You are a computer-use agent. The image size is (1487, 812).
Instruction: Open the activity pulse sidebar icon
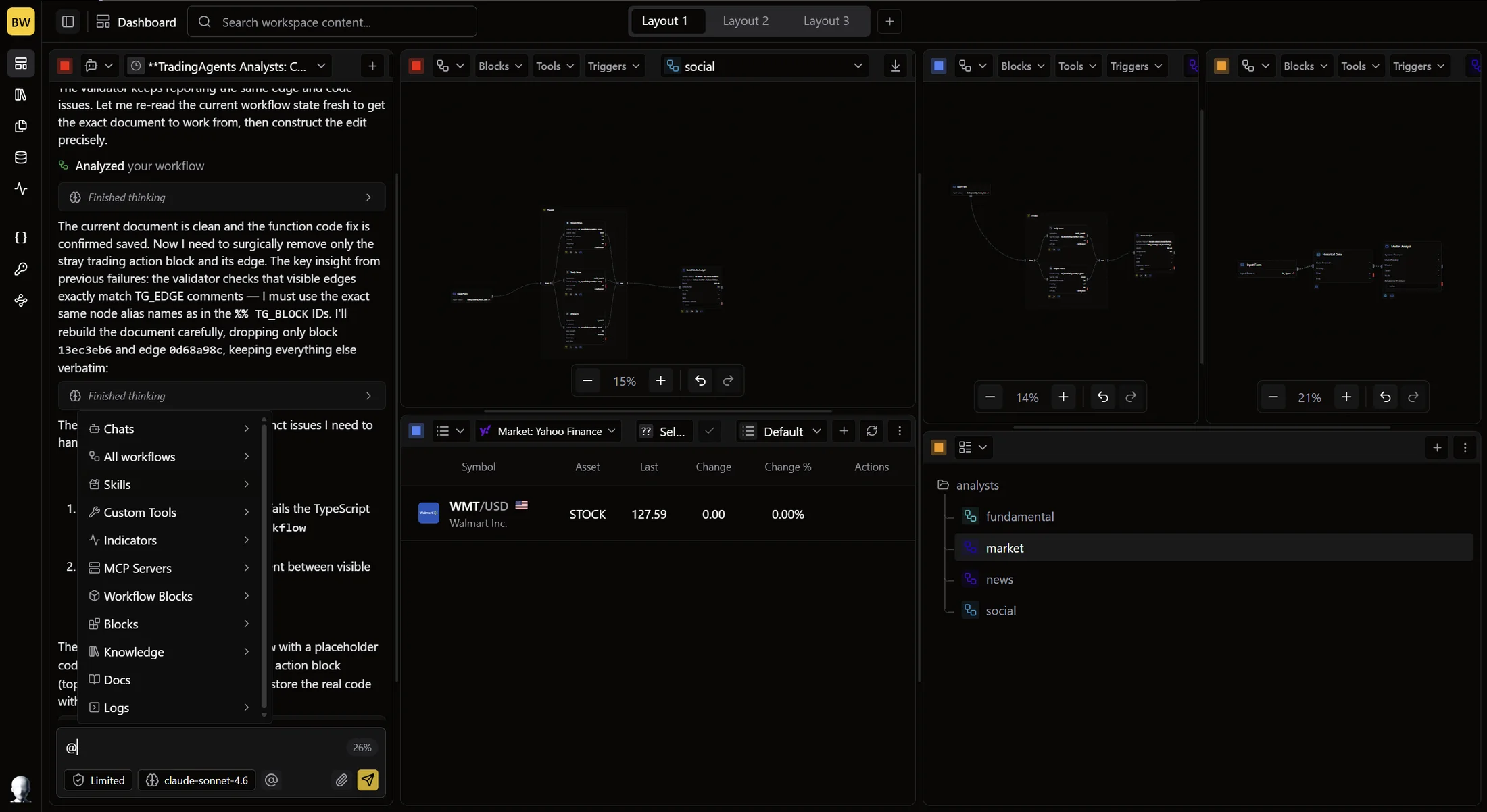(x=20, y=188)
